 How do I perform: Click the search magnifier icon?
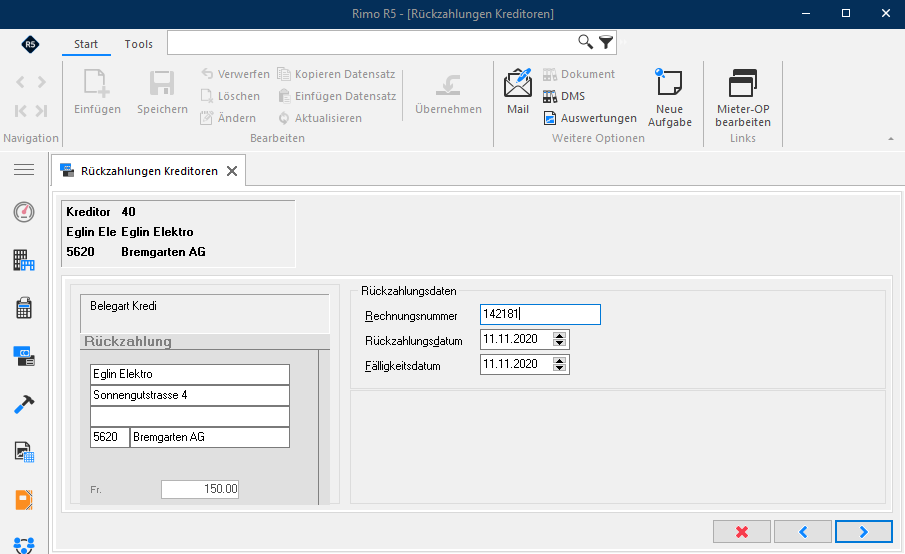click(x=585, y=42)
